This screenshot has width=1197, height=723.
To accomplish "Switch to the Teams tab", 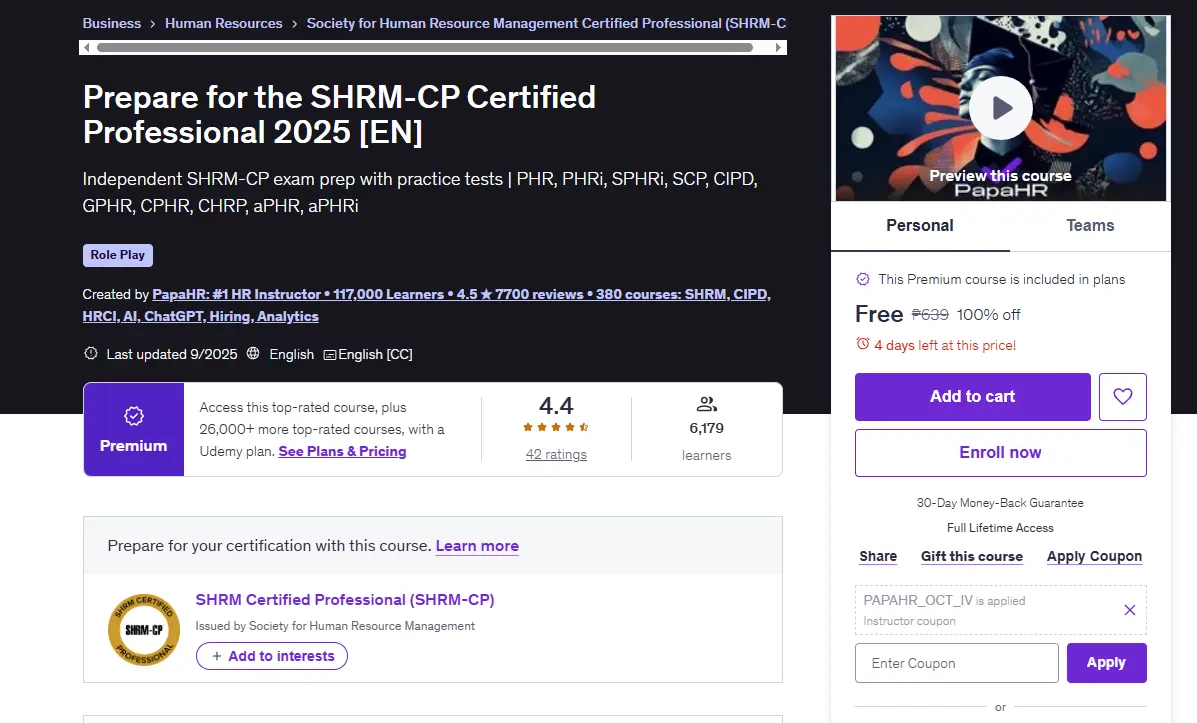I will pyautogui.click(x=1090, y=226).
